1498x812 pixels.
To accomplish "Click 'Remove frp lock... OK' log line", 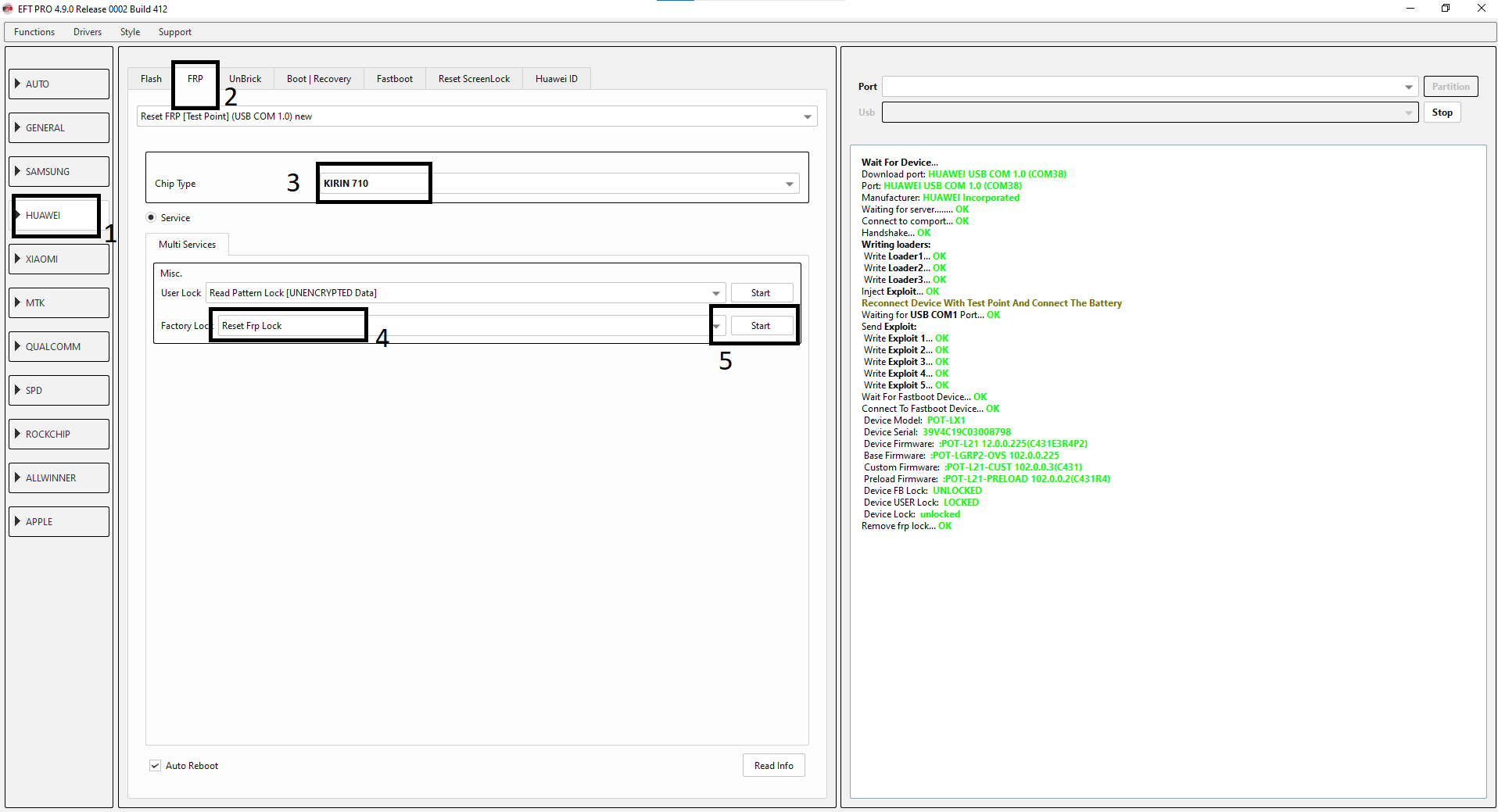I will click(906, 526).
